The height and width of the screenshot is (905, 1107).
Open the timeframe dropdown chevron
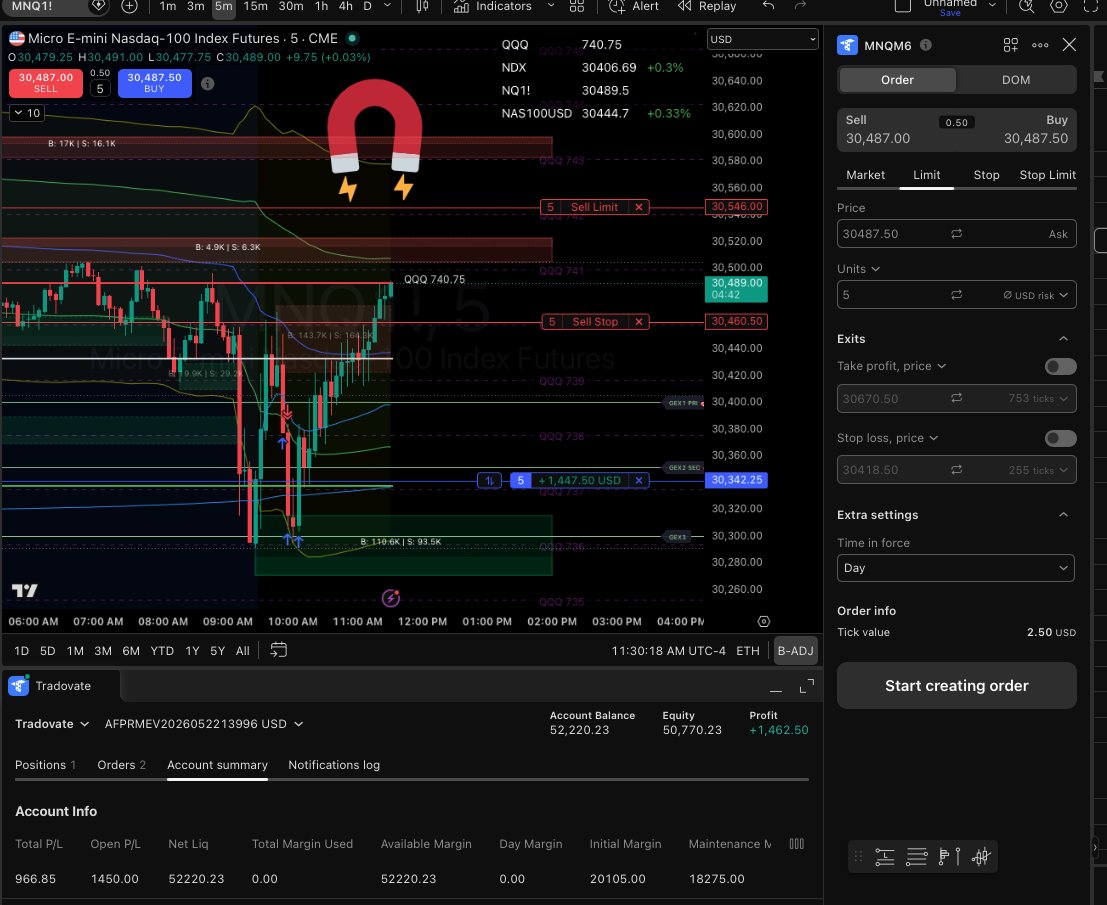click(387, 6)
